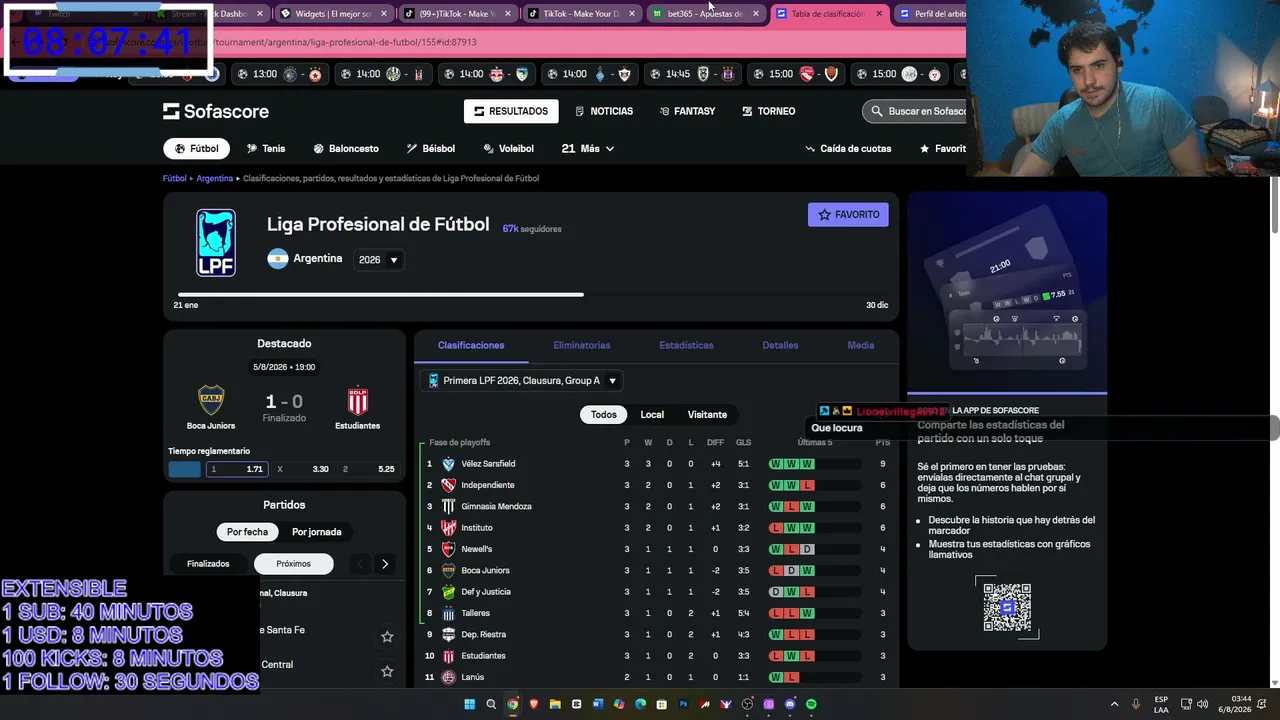Click the Def y Justicia team crest
The width and height of the screenshot is (1280, 720).
click(448, 592)
